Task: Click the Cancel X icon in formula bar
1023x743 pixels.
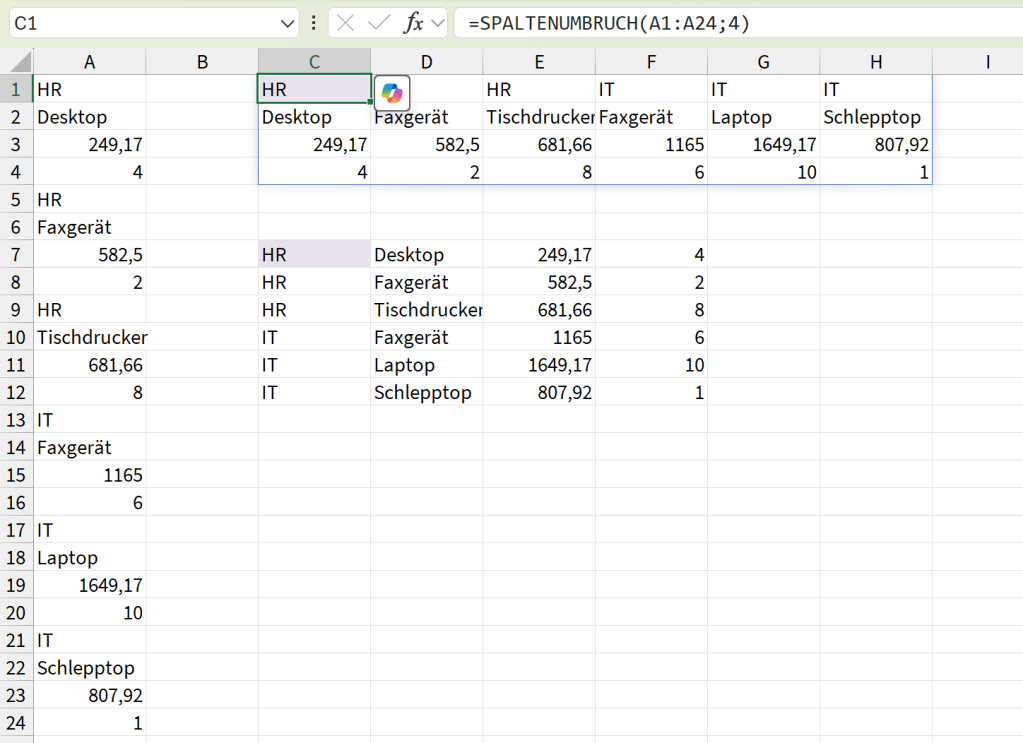Action: pos(346,23)
